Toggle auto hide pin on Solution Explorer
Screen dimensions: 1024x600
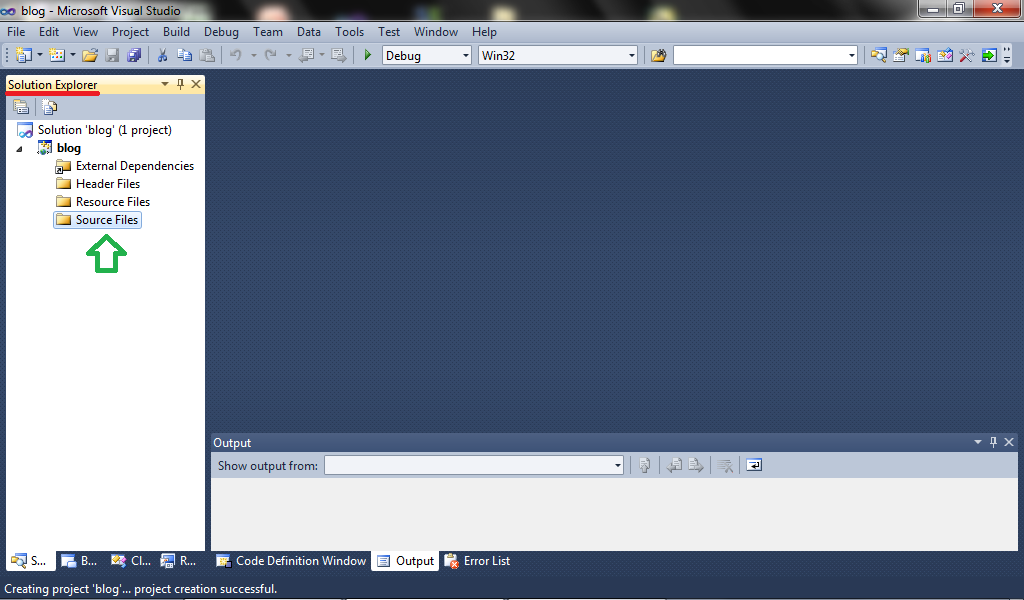coord(181,84)
